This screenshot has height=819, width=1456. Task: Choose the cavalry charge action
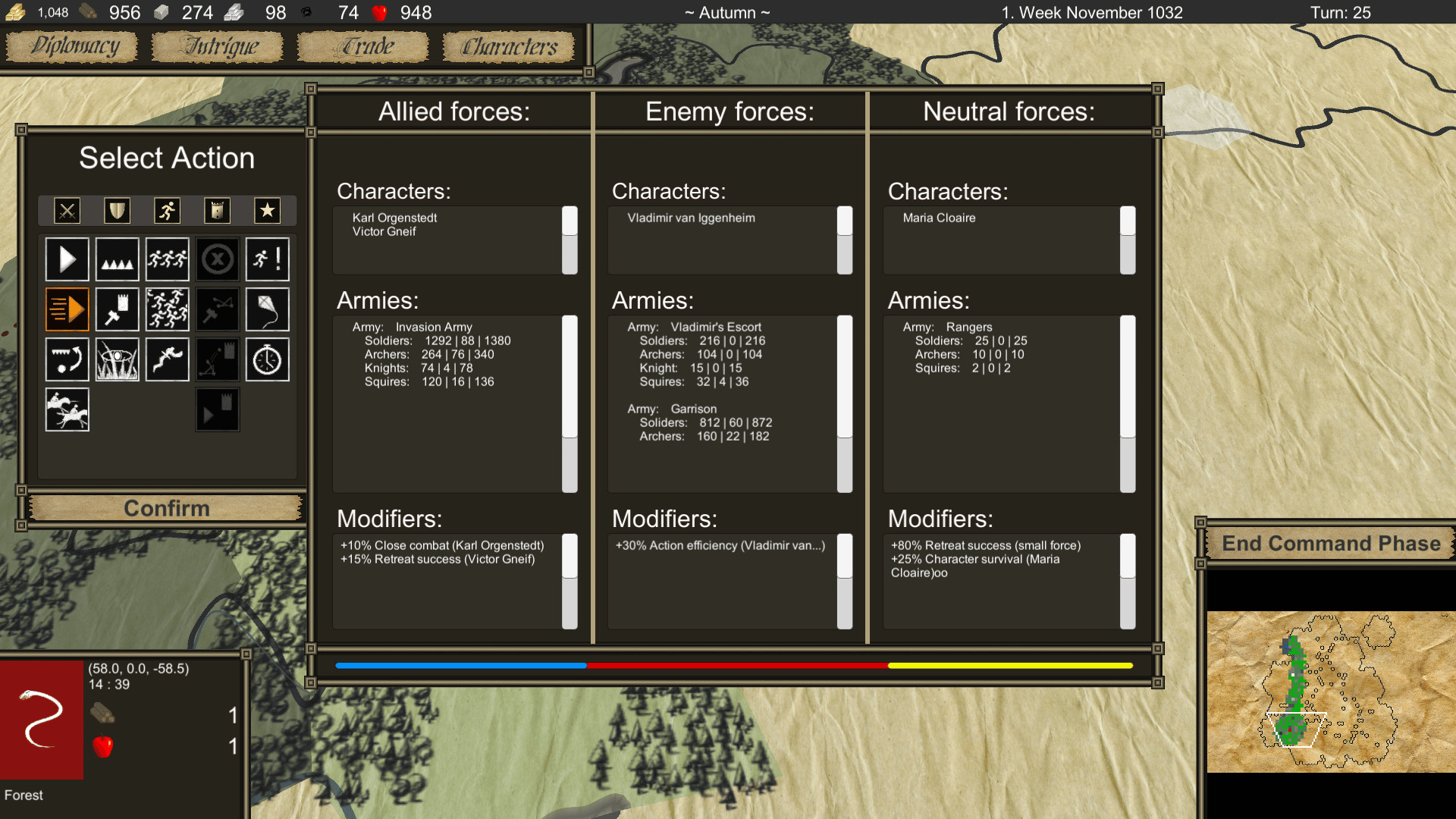67,410
